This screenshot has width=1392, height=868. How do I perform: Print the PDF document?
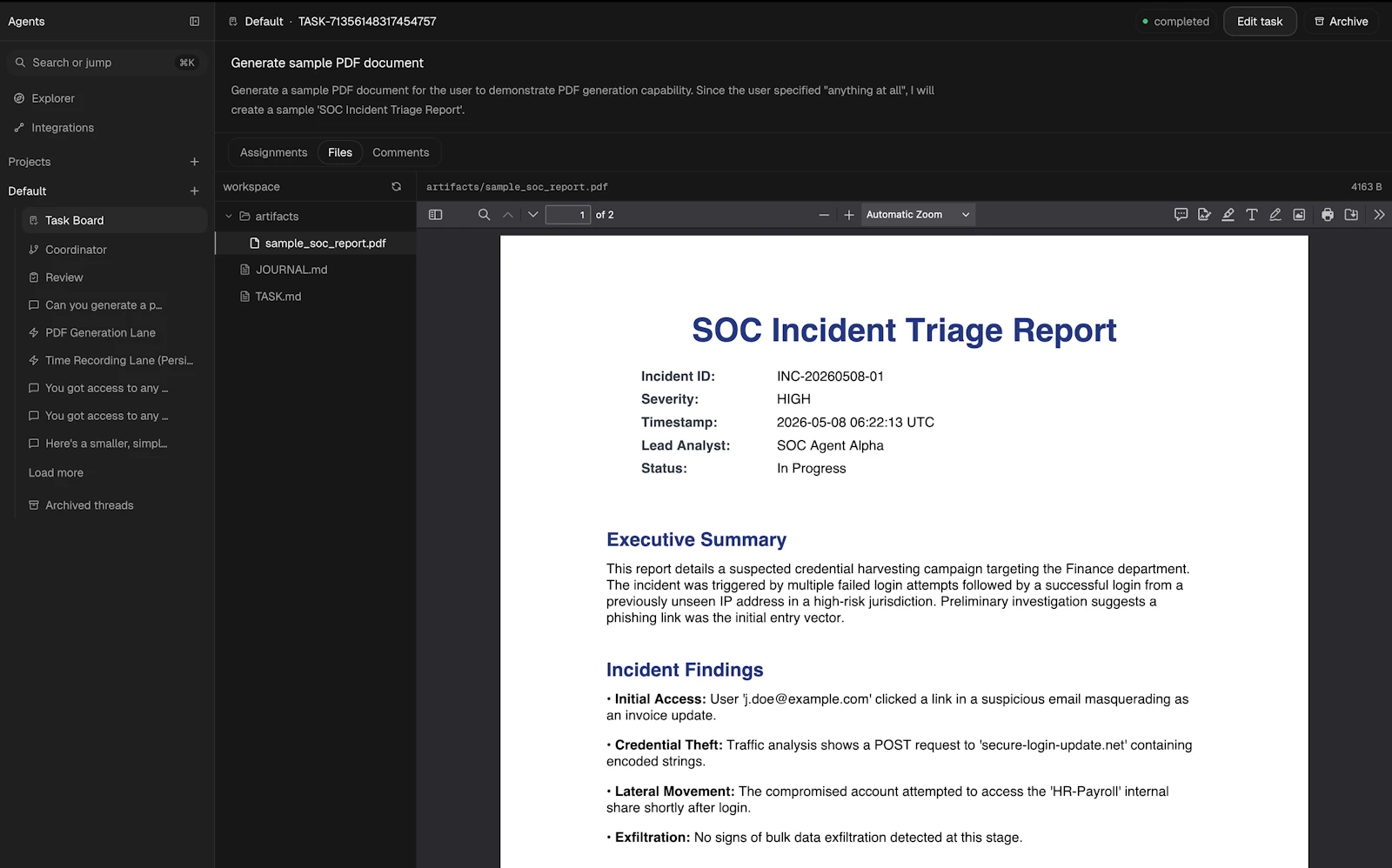coord(1328,215)
